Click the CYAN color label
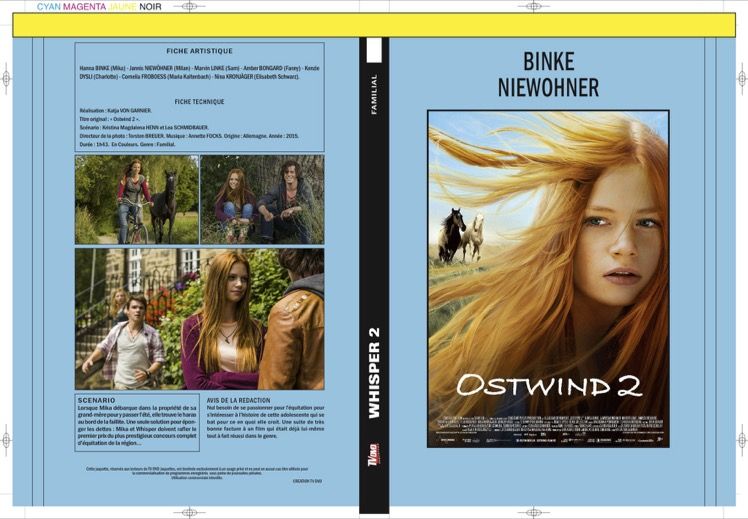 49,7
